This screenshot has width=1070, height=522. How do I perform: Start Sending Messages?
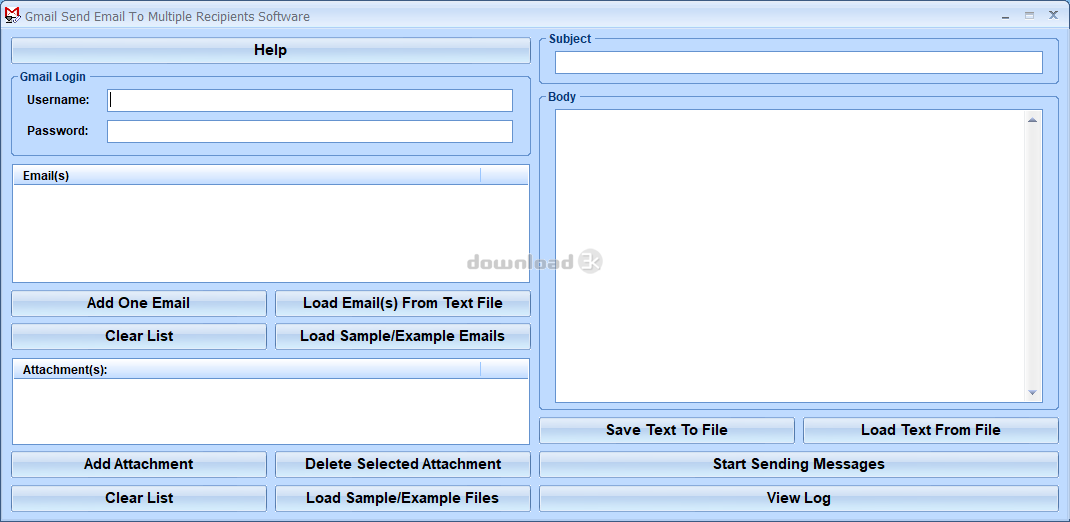click(799, 464)
